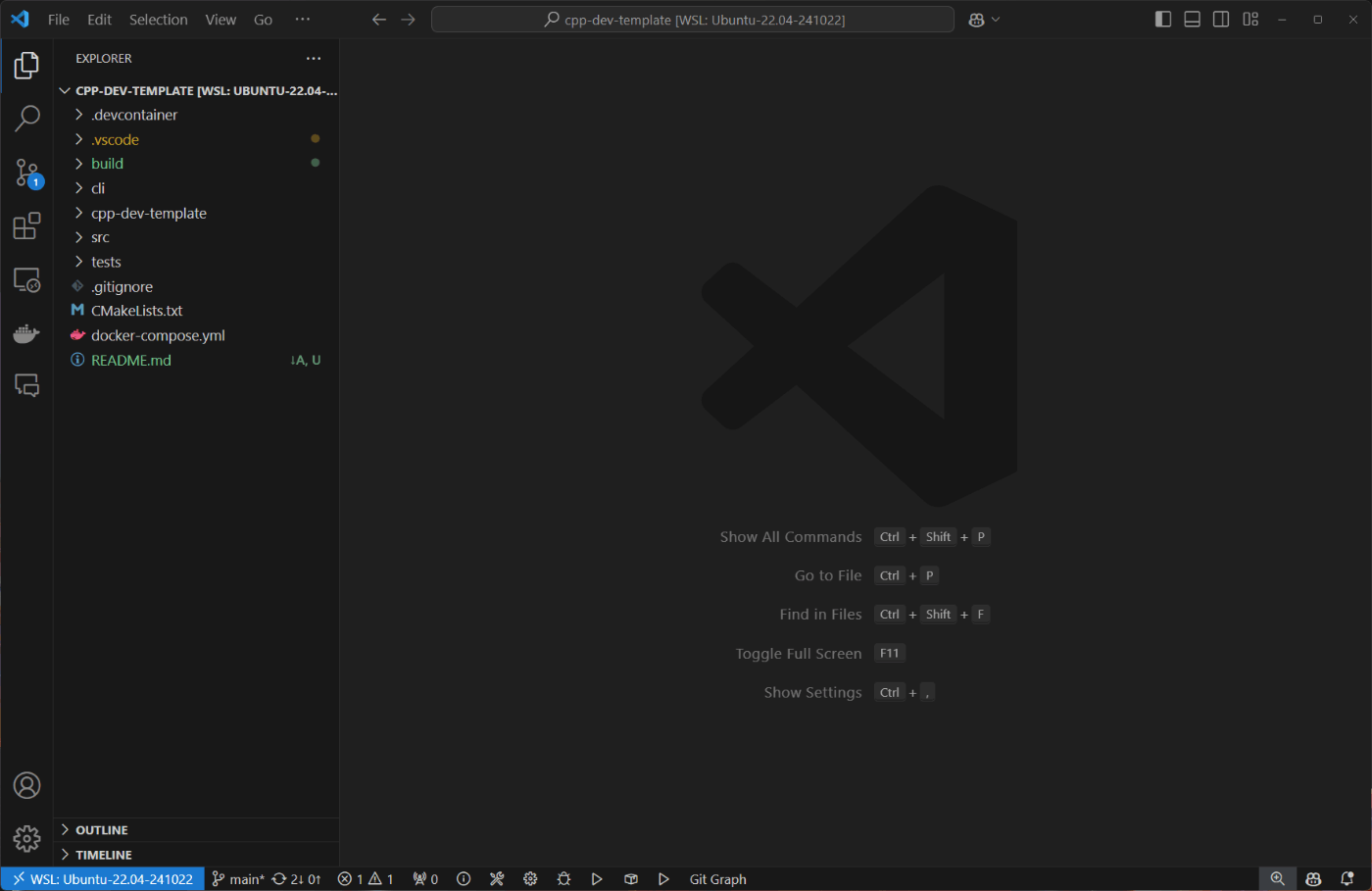Screen dimensions: 1372x891
Task: Expand the cpp-dev-template folder
Action: (196, 213)
